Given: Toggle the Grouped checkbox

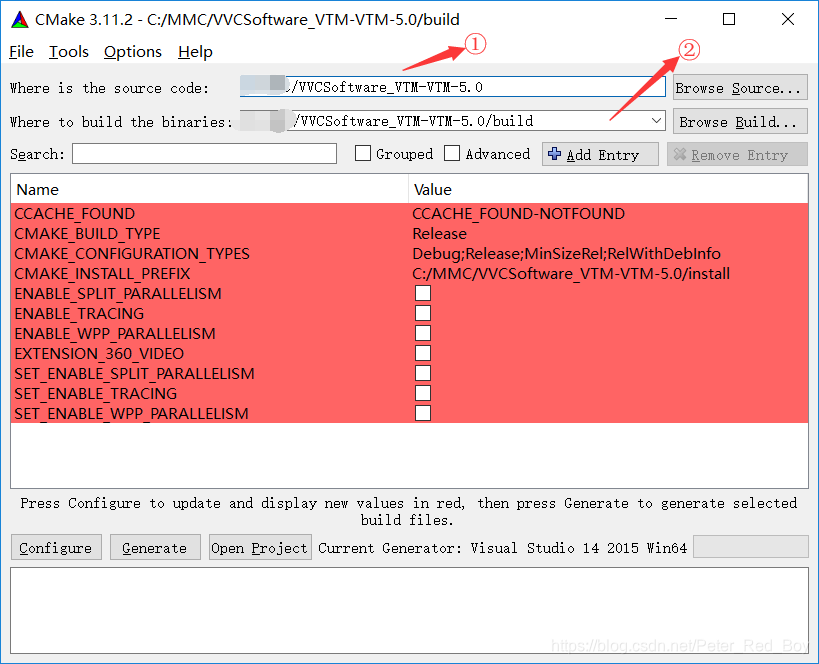Looking at the screenshot, I should point(362,154).
